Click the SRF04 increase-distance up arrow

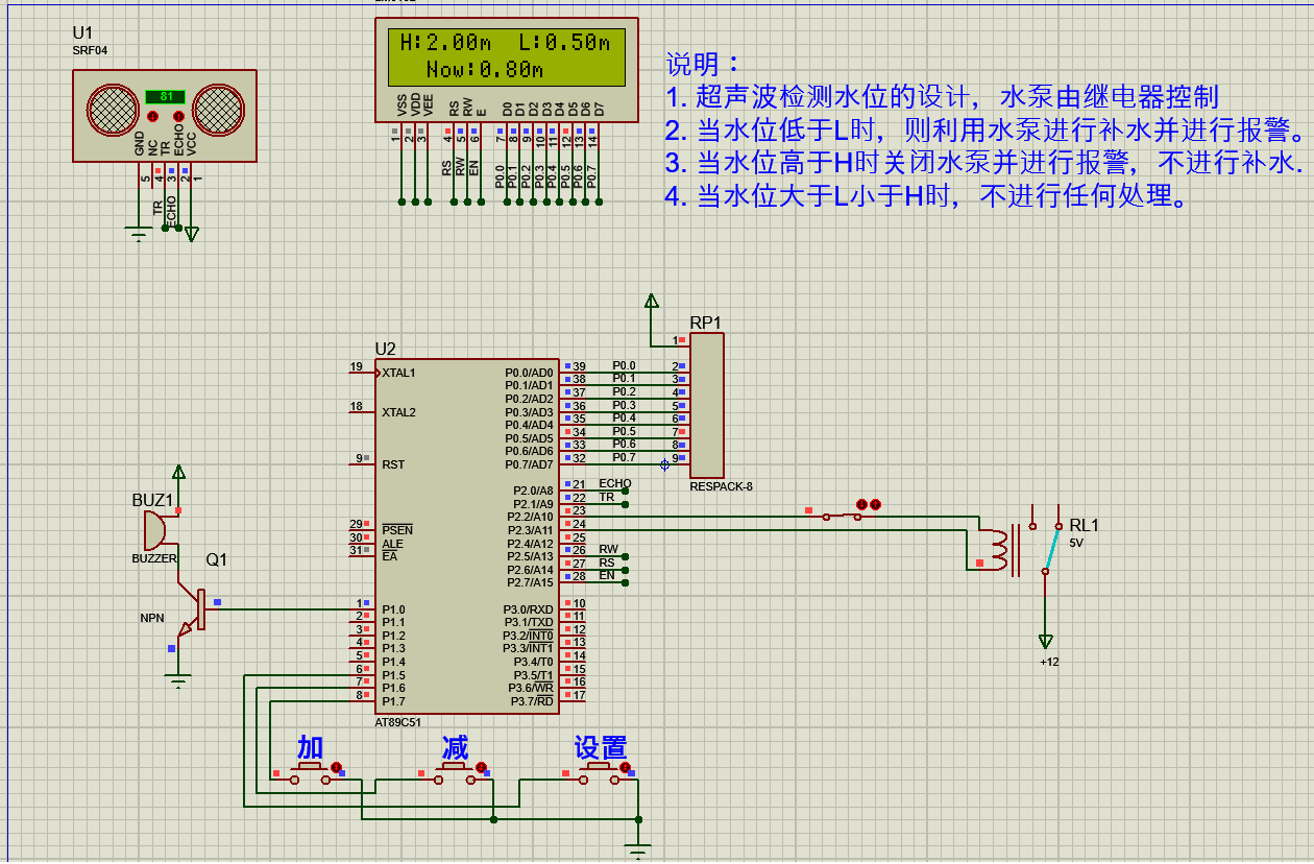tap(179, 117)
